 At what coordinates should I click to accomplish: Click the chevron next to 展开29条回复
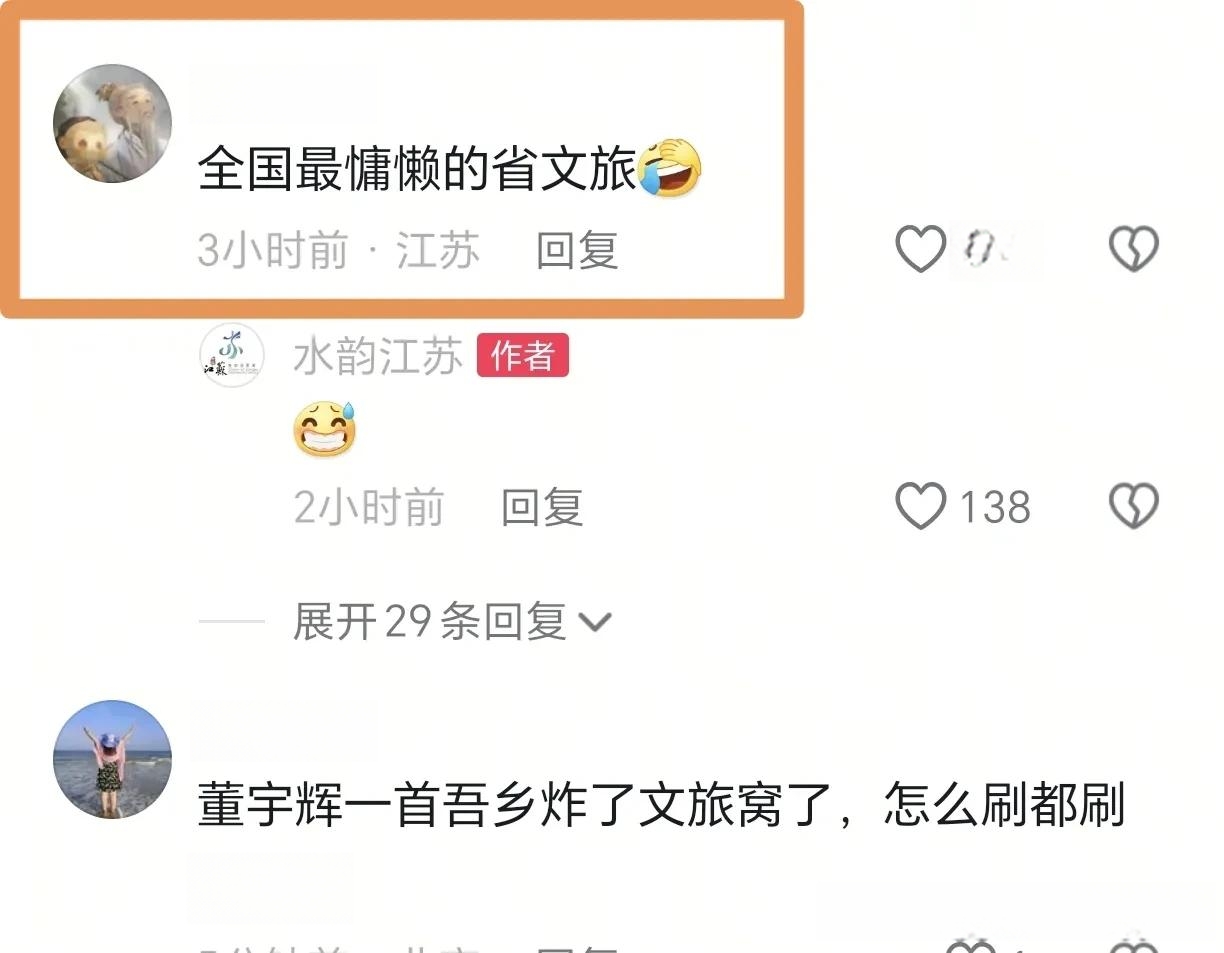tap(596, 623)
